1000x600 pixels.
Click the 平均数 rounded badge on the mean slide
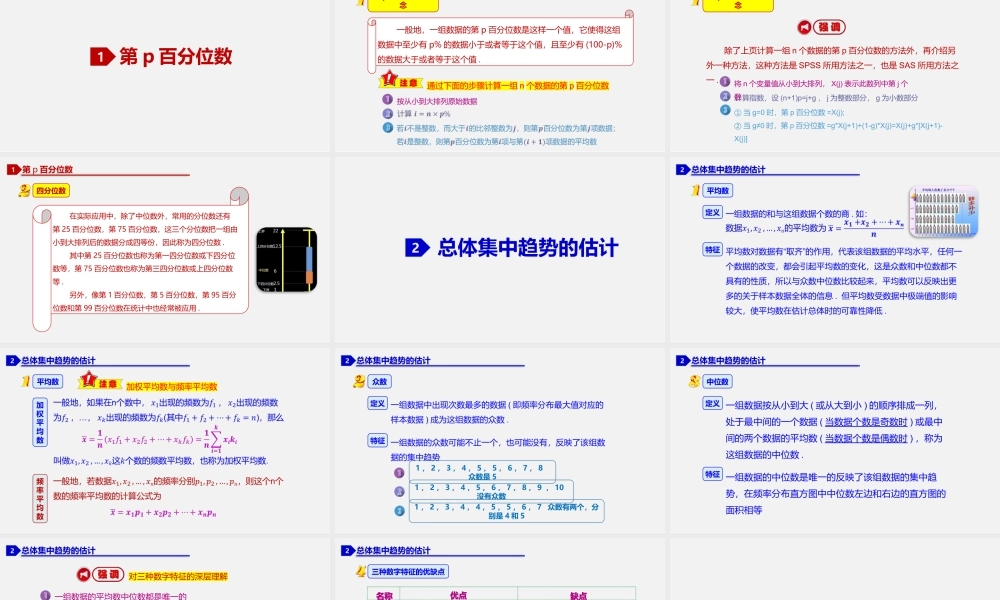tap(719, 190)
